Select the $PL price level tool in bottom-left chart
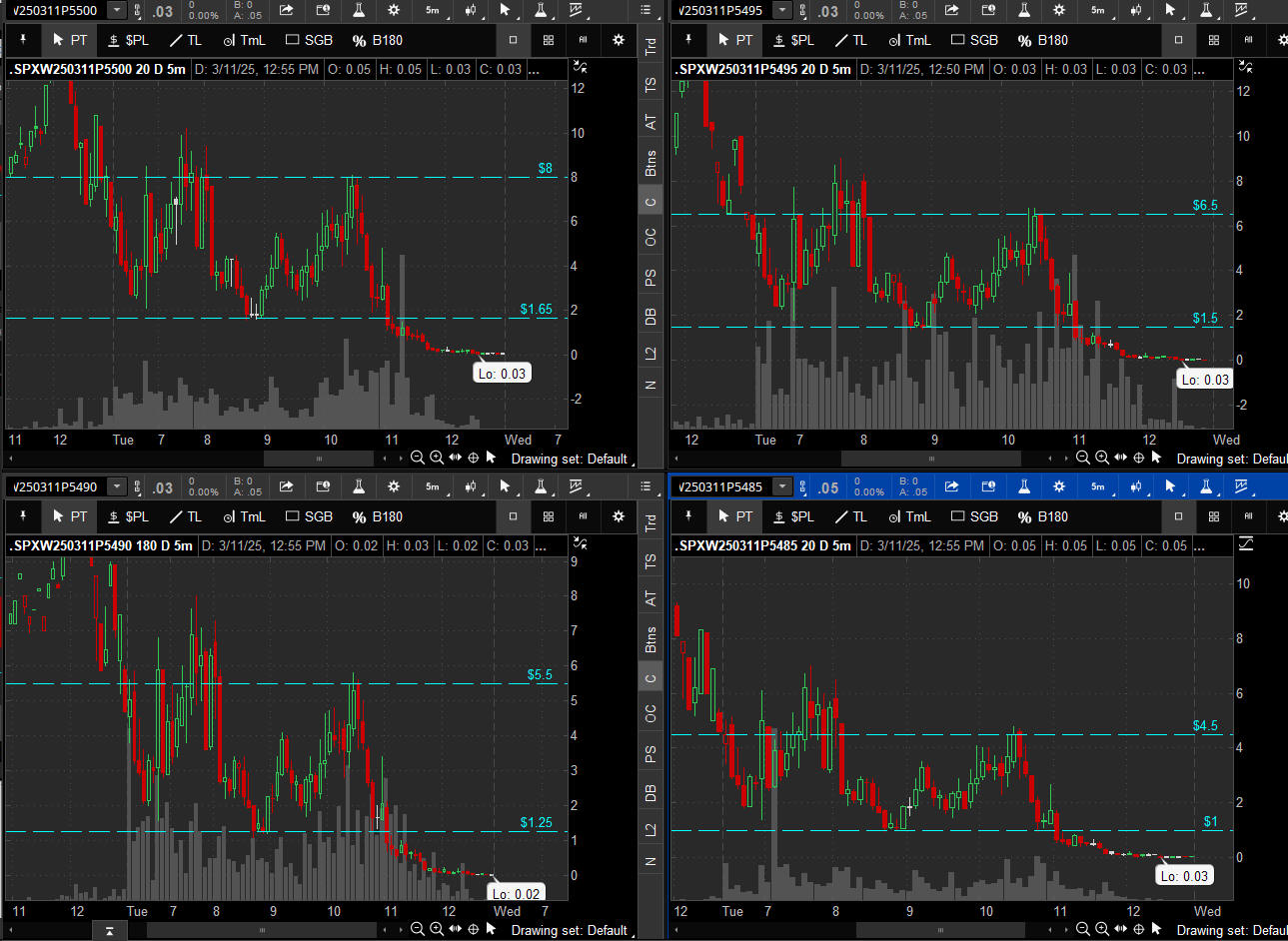This screenshot has width=1288, height=941. click(x=128, y=516)
